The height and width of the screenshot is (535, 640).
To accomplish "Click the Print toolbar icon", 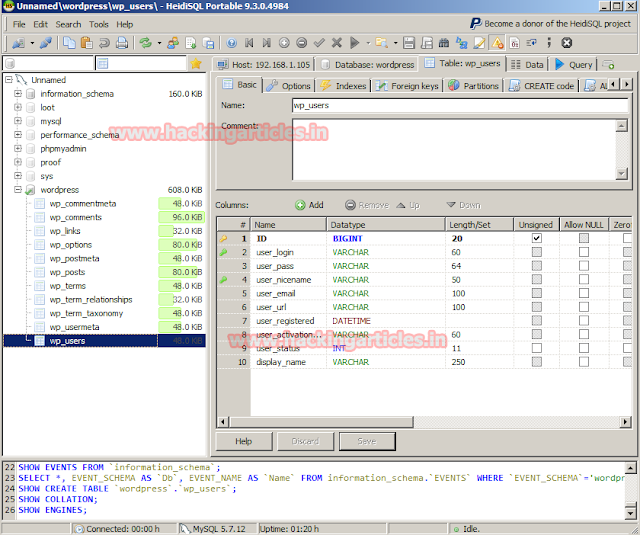I will pos(121,43).
